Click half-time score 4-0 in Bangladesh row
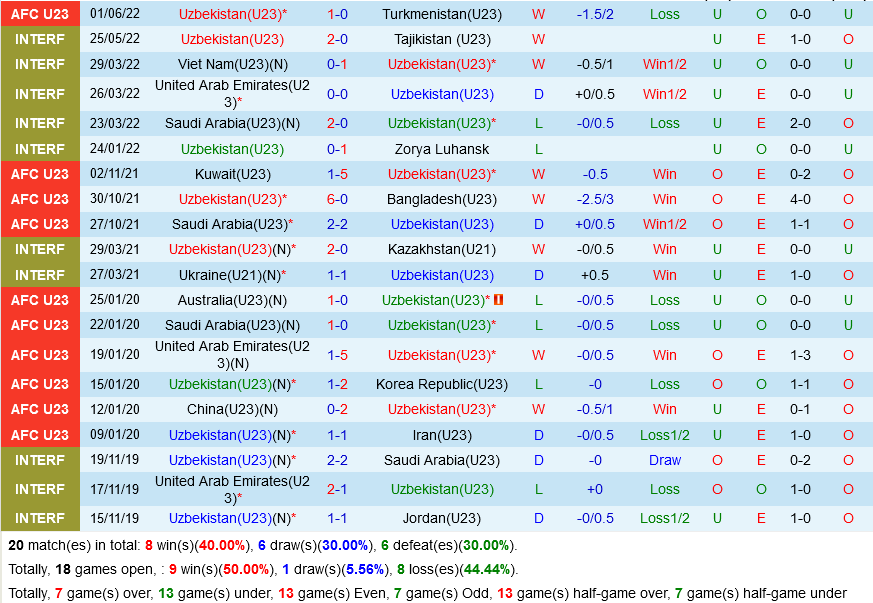 click(x=800, y=199)
